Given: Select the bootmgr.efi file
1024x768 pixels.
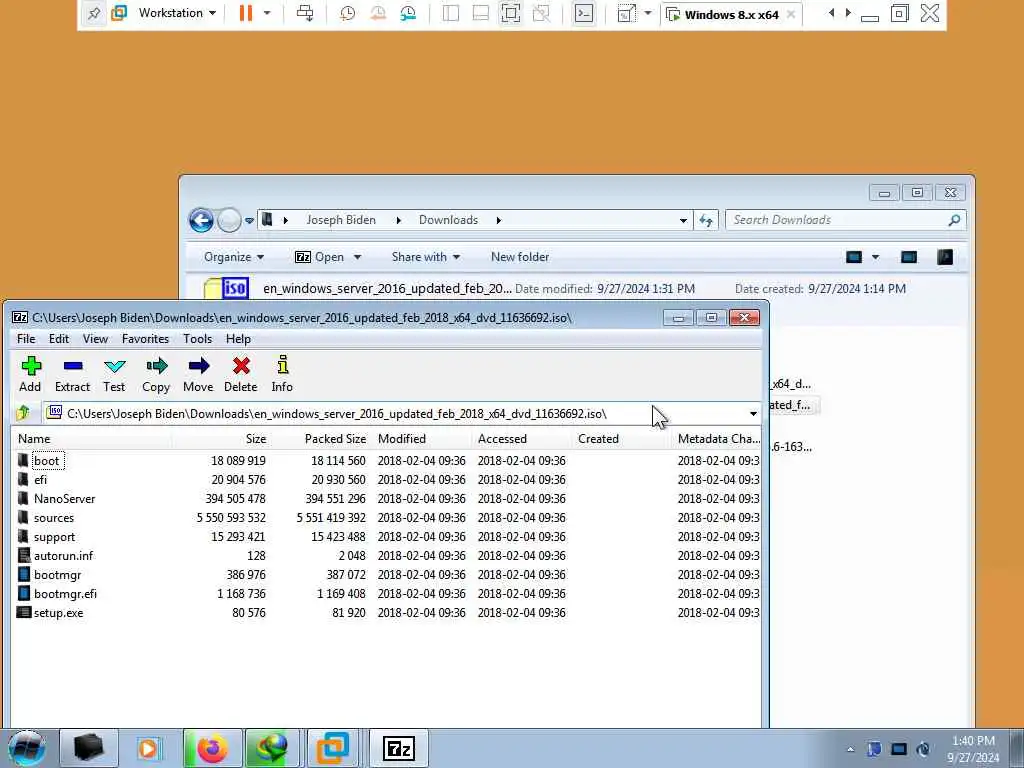Looking at the screenshot, I should click(65, 594).
